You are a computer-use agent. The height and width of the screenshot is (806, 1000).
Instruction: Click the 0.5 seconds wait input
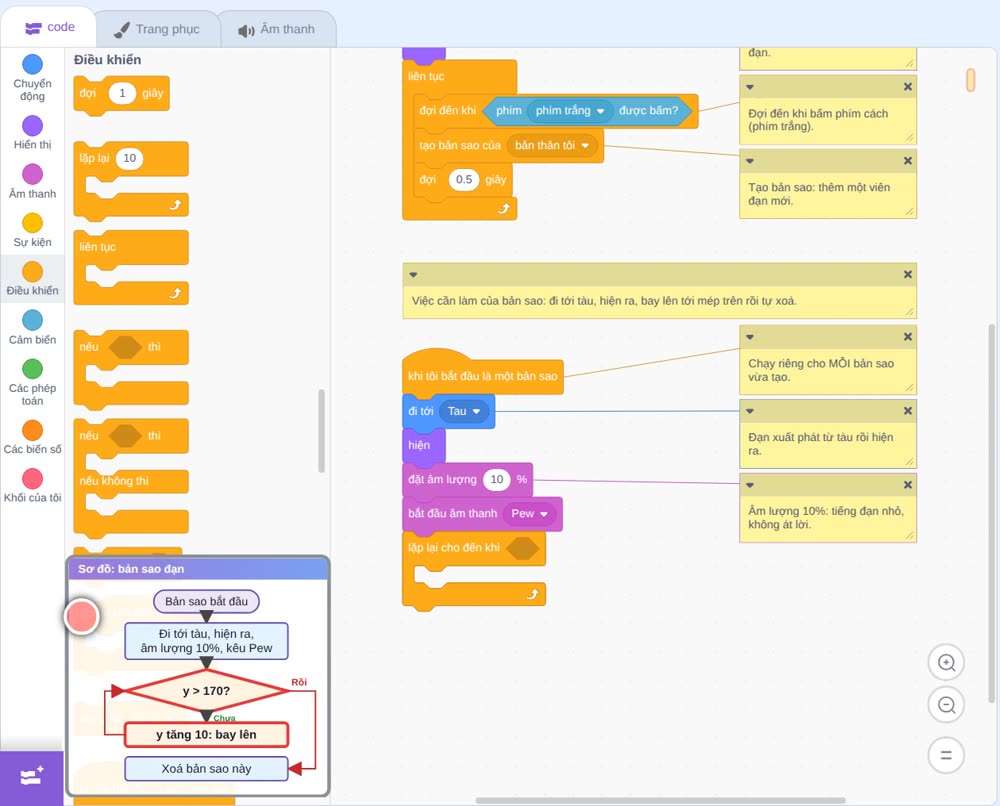tap(464, 180)
